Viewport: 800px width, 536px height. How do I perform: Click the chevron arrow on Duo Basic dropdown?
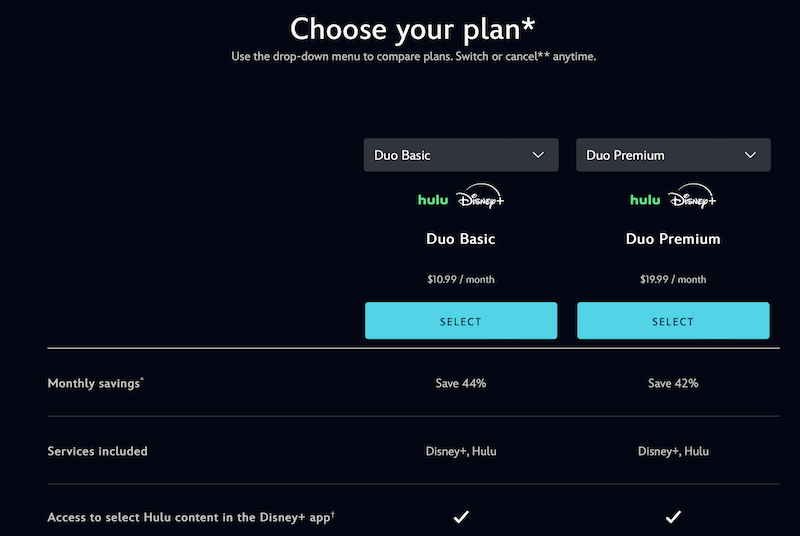(x=538, y=155)
